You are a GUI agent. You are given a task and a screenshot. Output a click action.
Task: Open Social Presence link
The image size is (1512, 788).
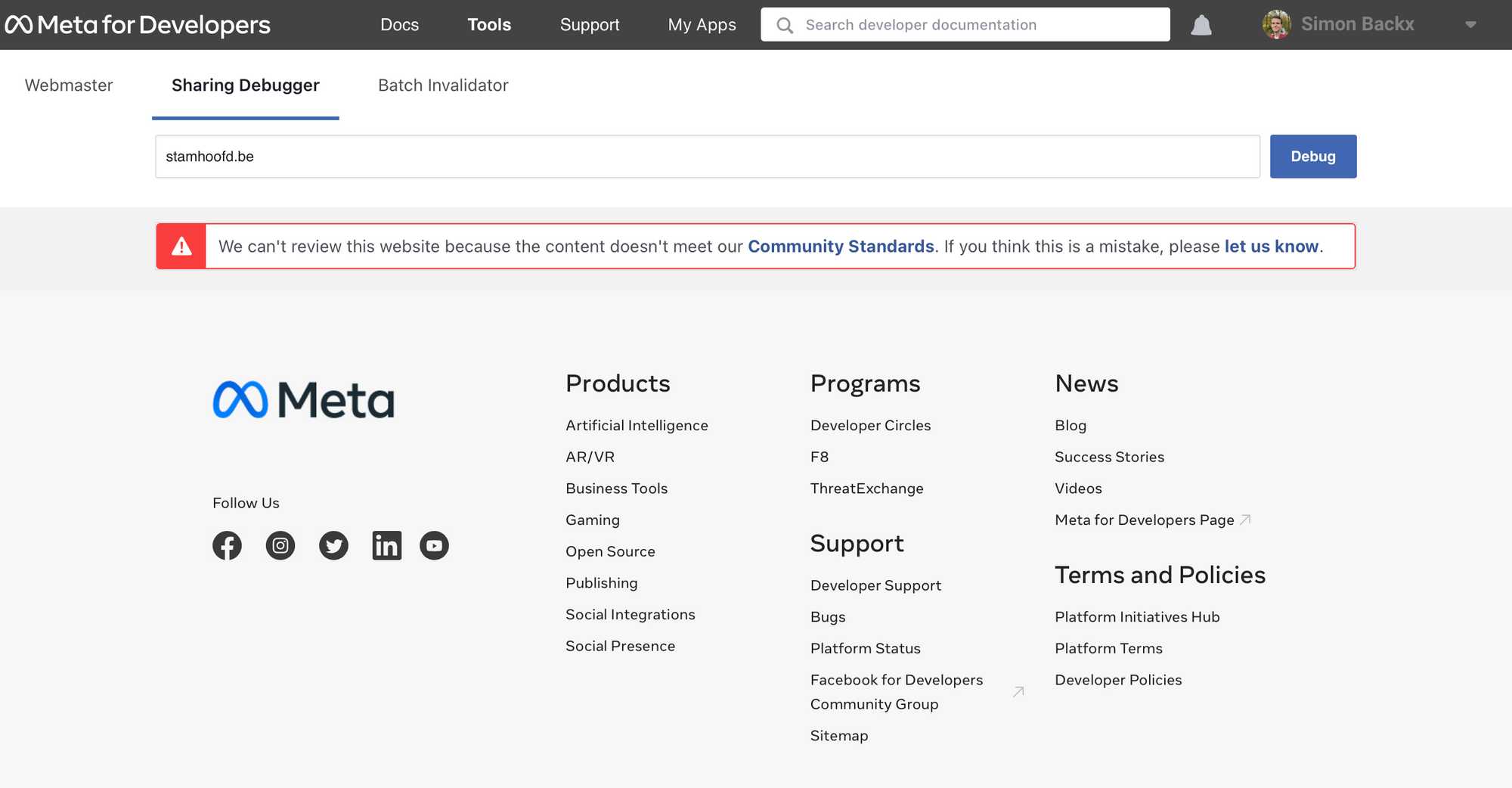620,646
